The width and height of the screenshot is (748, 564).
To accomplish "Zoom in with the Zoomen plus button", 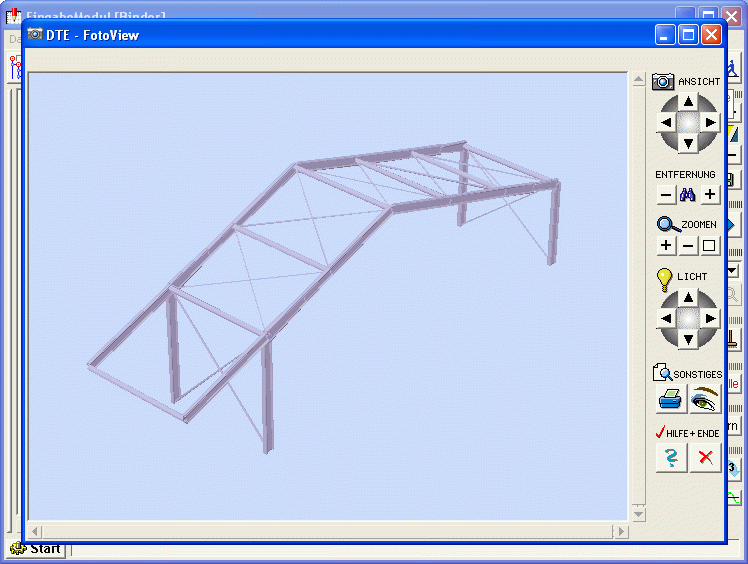I will 666,246.
